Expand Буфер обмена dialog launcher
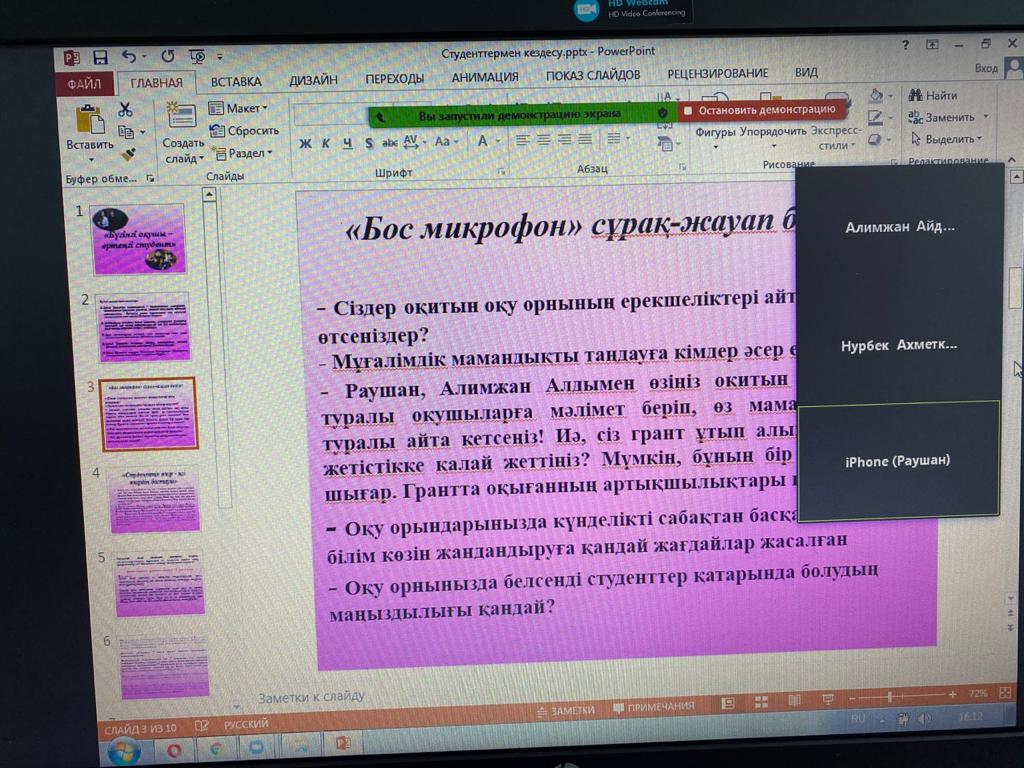 click(x=150, y=178)
